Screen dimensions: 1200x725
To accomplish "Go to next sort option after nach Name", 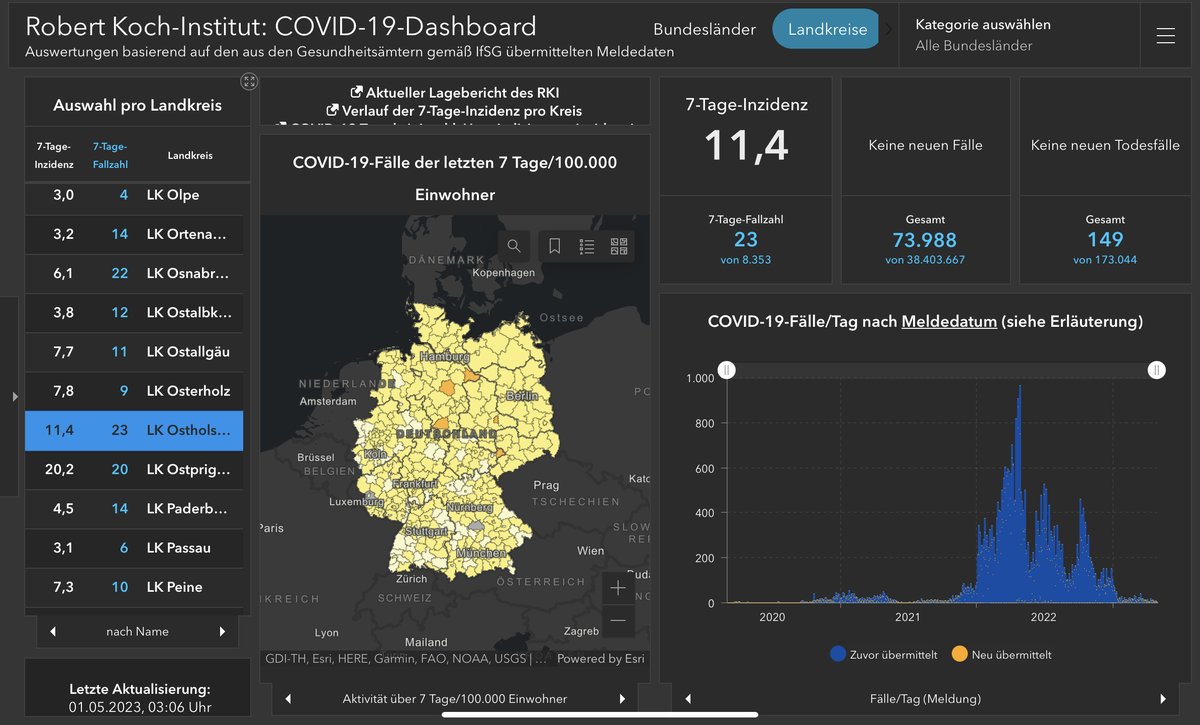I will coord(223,631).
